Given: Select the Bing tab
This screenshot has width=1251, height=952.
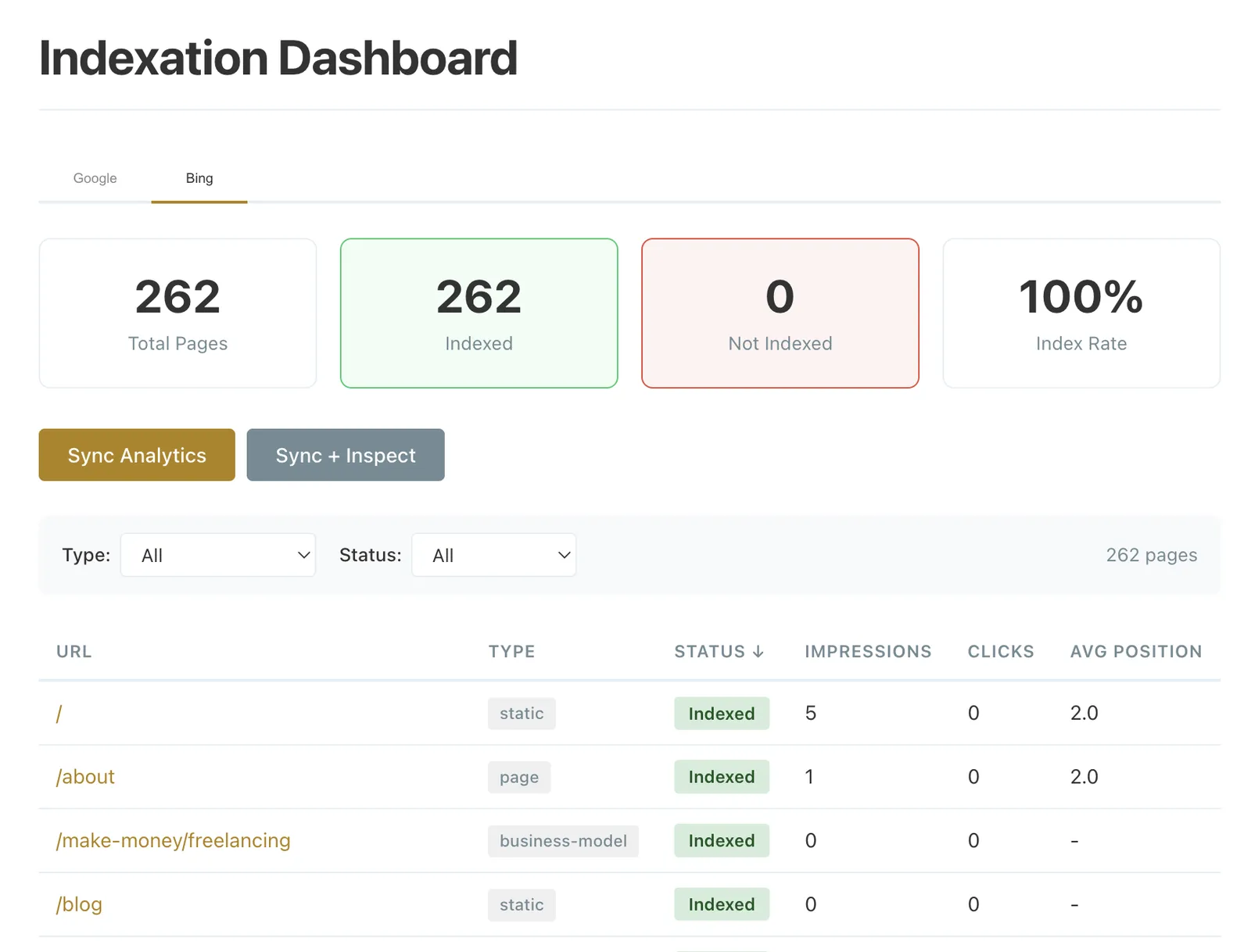Looking at the screenshot, I should [199, 178].
